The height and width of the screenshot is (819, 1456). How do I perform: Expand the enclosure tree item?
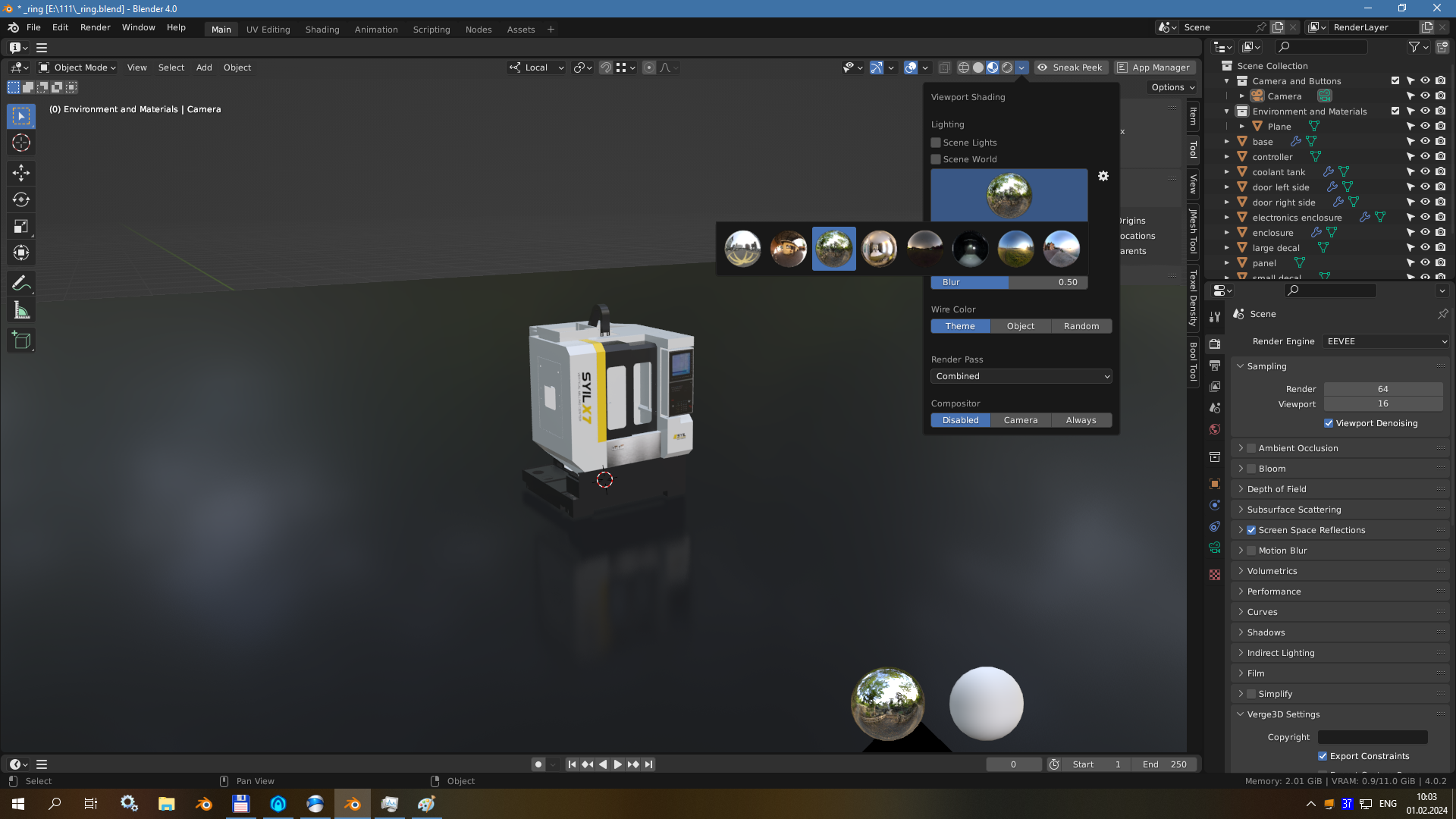point(1227,233)
